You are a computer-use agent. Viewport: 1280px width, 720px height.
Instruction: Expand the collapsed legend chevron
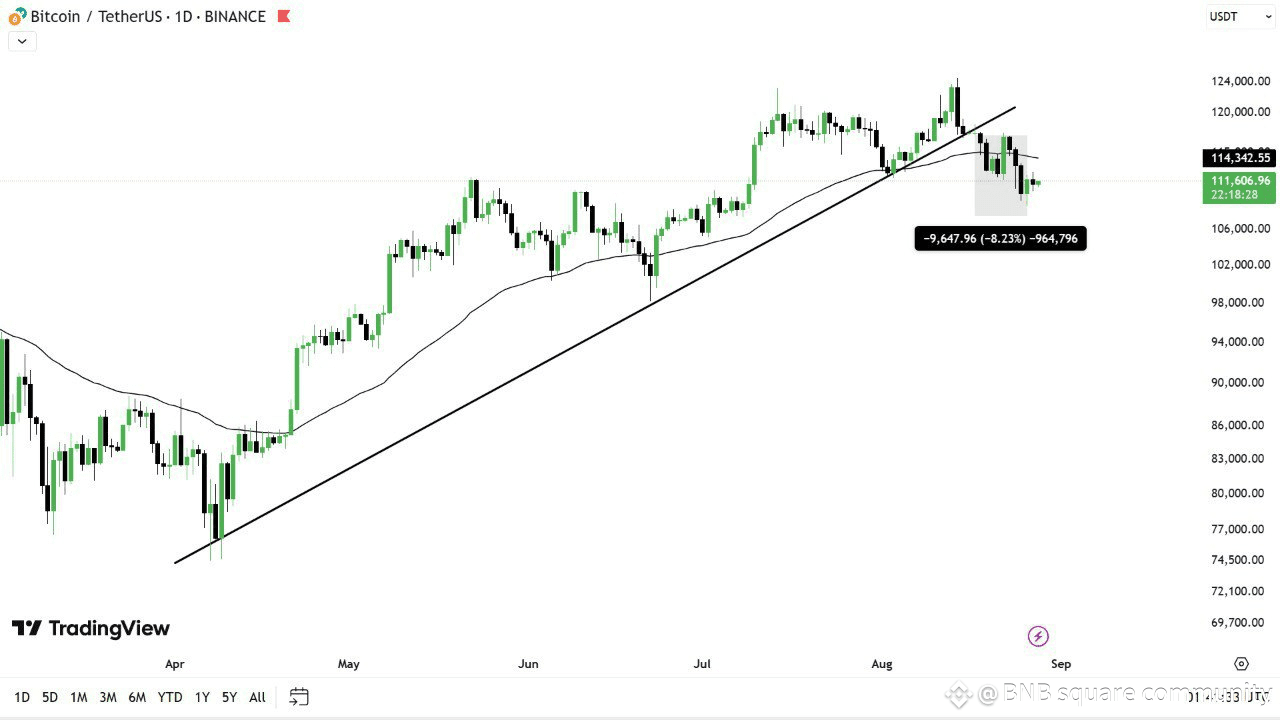pyautogui.click(x=22, y=41)
